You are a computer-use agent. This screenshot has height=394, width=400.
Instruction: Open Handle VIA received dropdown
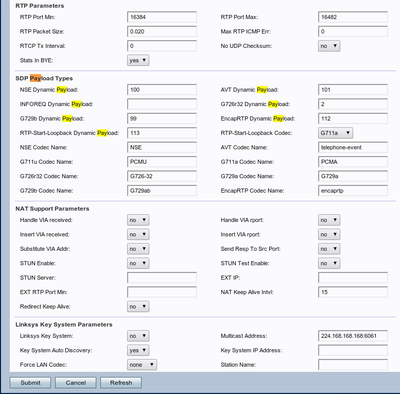(138, 220)
